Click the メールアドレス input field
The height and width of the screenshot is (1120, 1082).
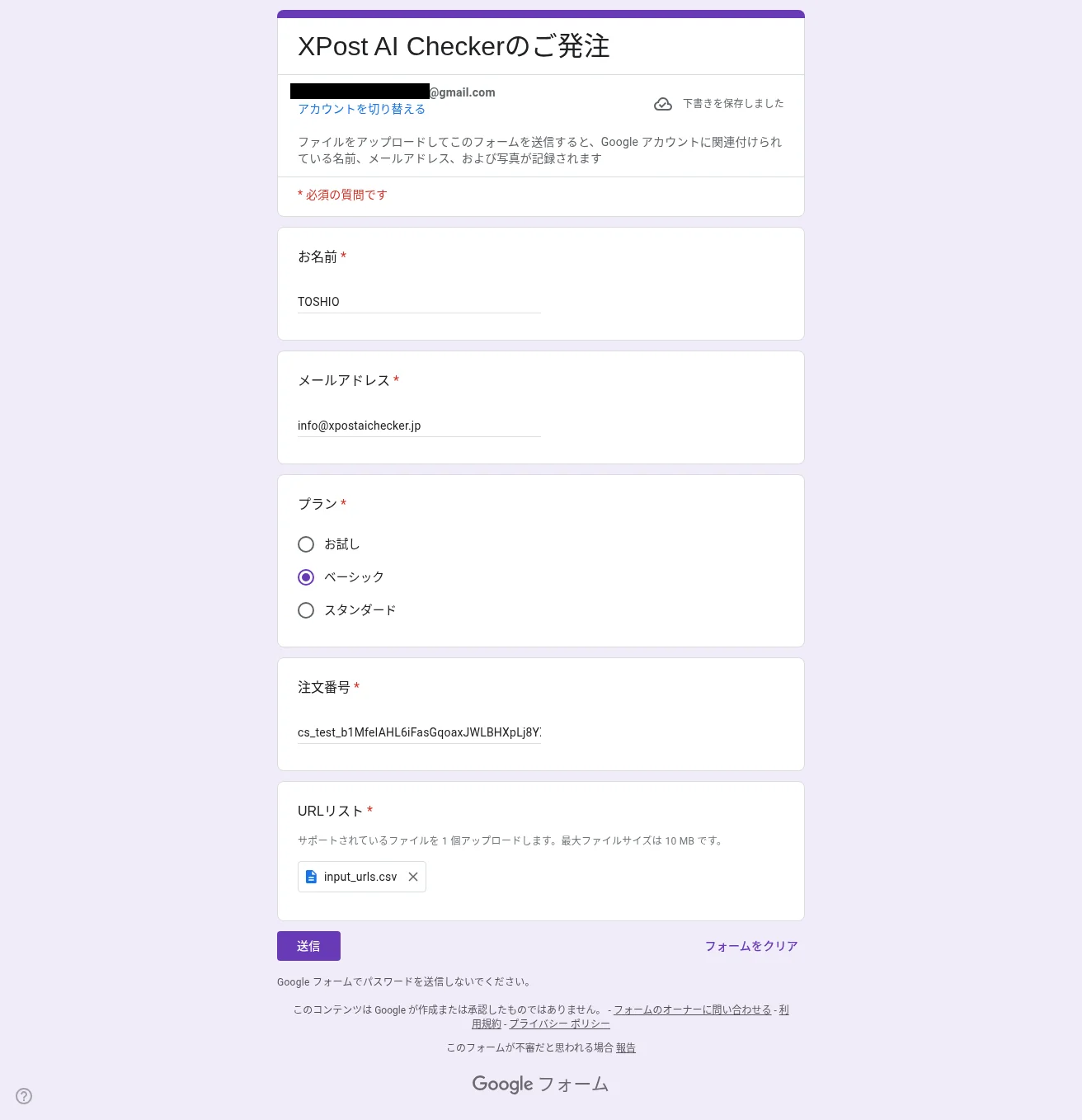(x=419, y=426)
